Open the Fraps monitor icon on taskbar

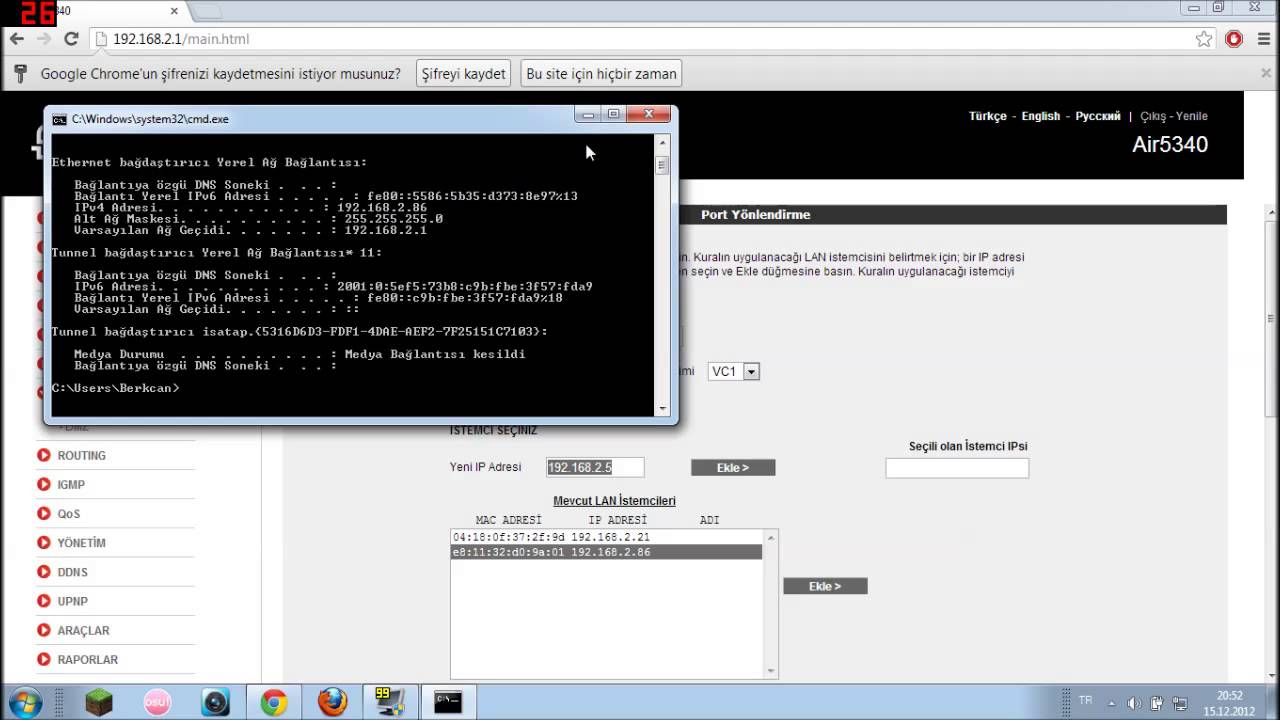tap(389, 702)
